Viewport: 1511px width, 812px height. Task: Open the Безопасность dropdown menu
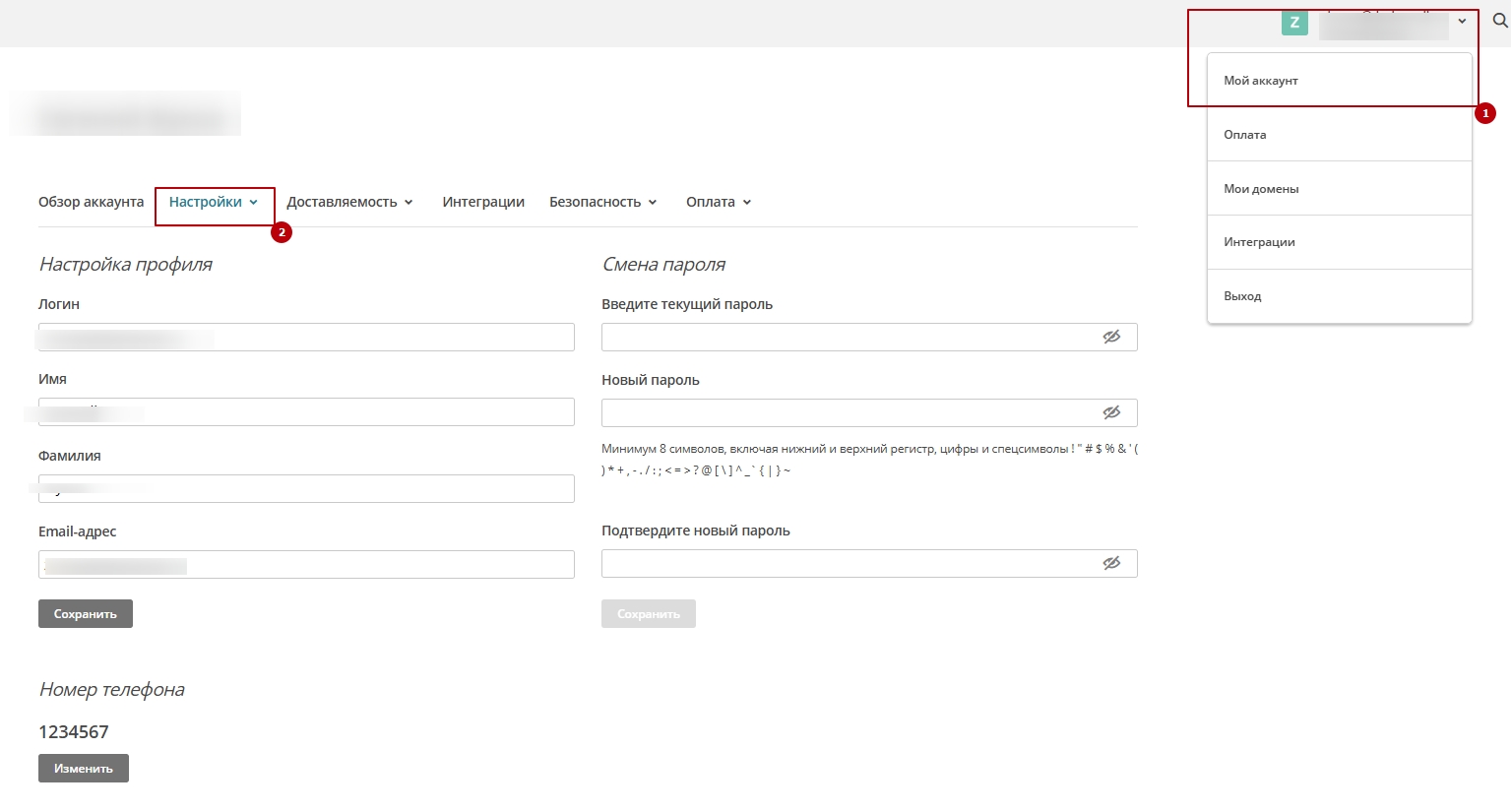(x=602, y=202)
